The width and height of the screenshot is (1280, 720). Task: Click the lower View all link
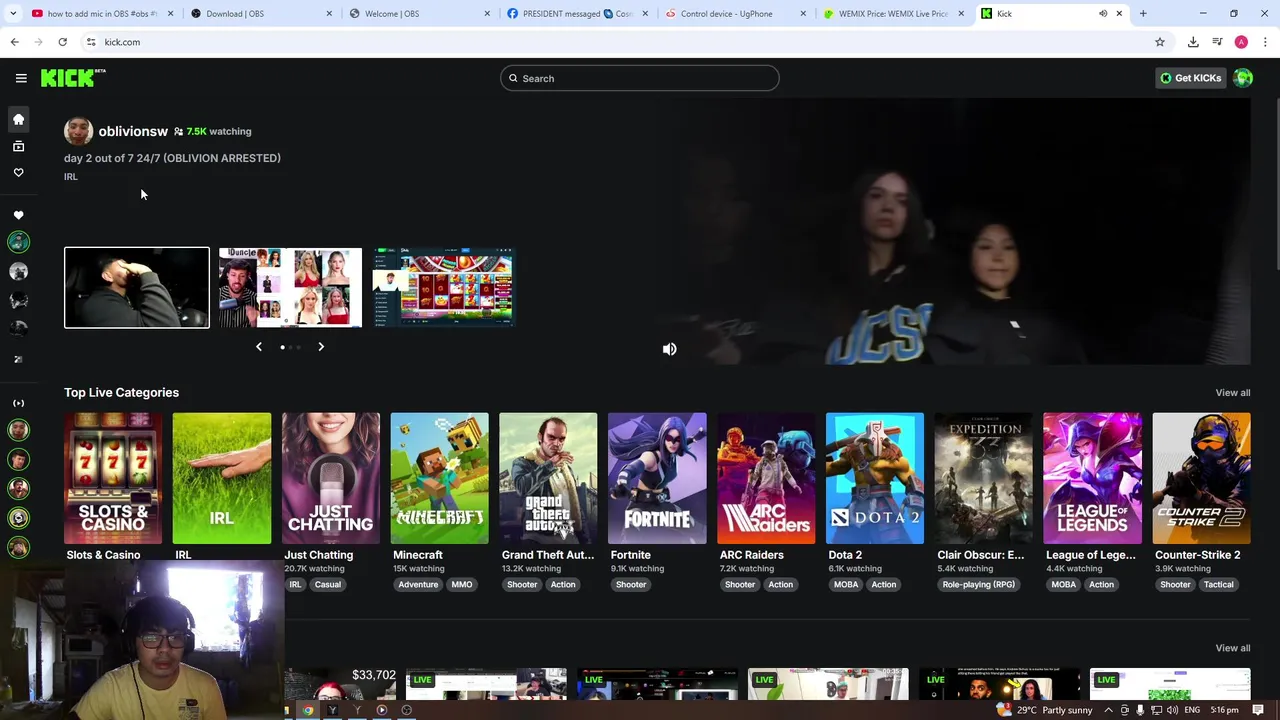1232,648
